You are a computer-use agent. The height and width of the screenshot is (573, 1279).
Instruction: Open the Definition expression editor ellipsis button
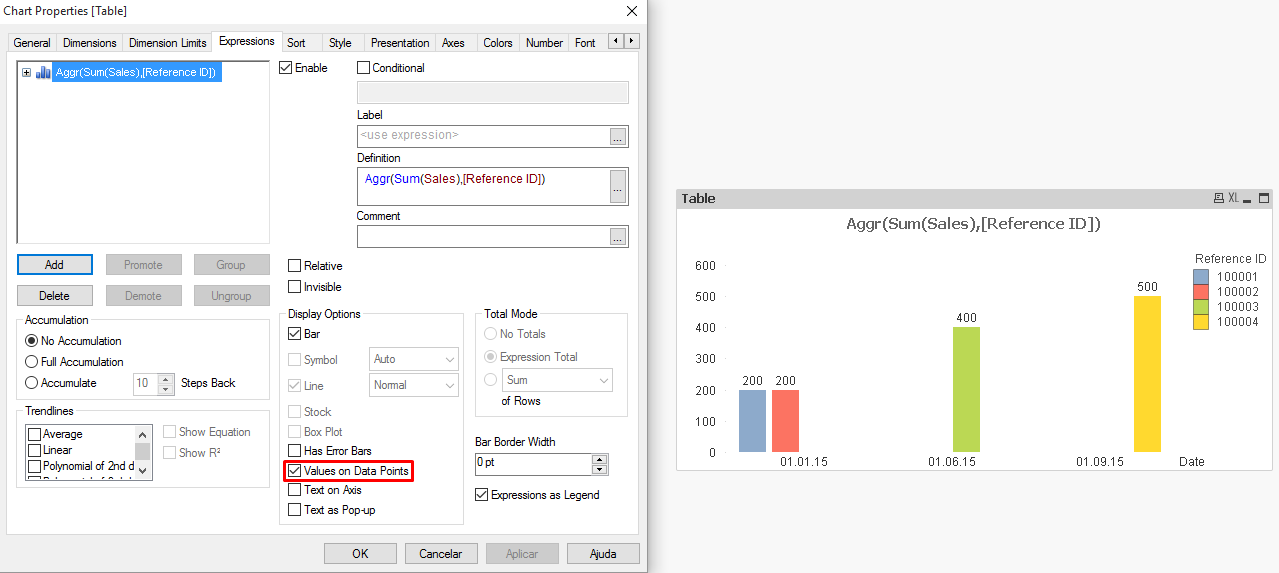618,186
